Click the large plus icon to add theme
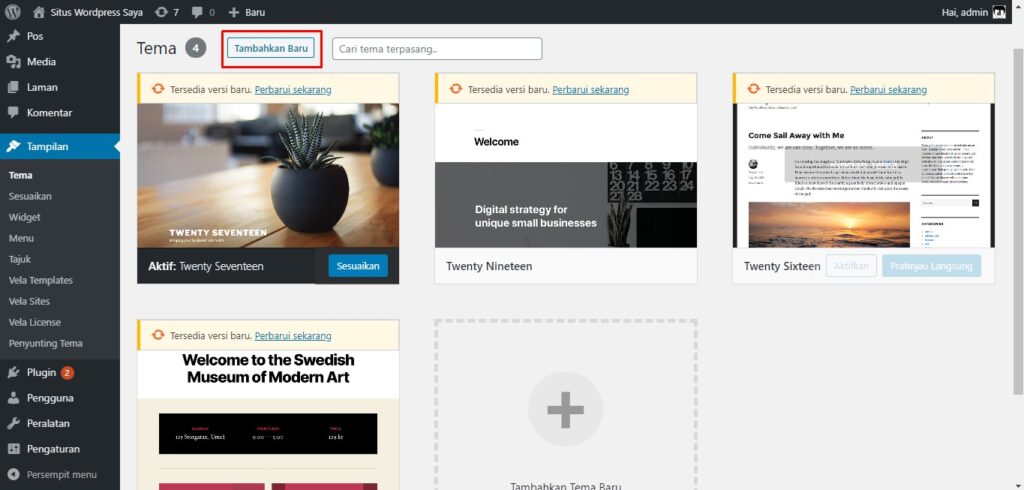Image resolution: width=1024 pixels, height=490 pixels. point(566,410)
